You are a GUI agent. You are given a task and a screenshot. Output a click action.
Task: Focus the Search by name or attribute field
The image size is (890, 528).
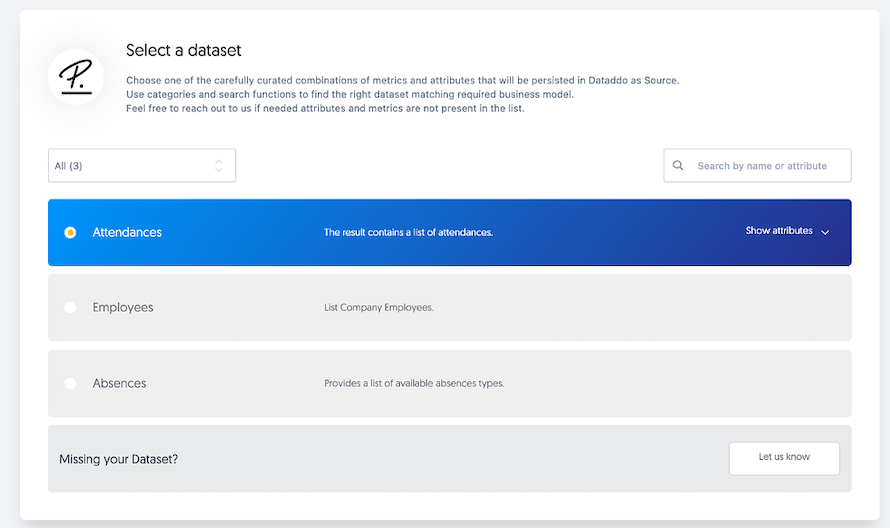757,165
